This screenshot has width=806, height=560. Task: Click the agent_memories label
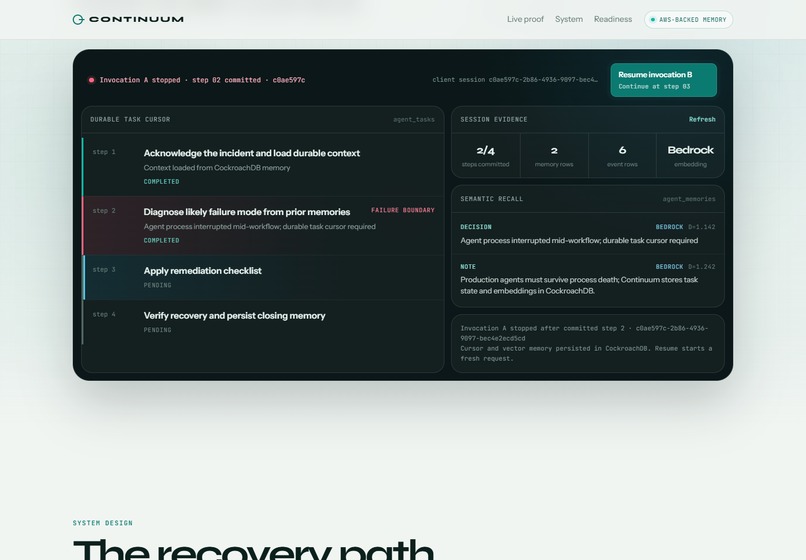(689, 199)
